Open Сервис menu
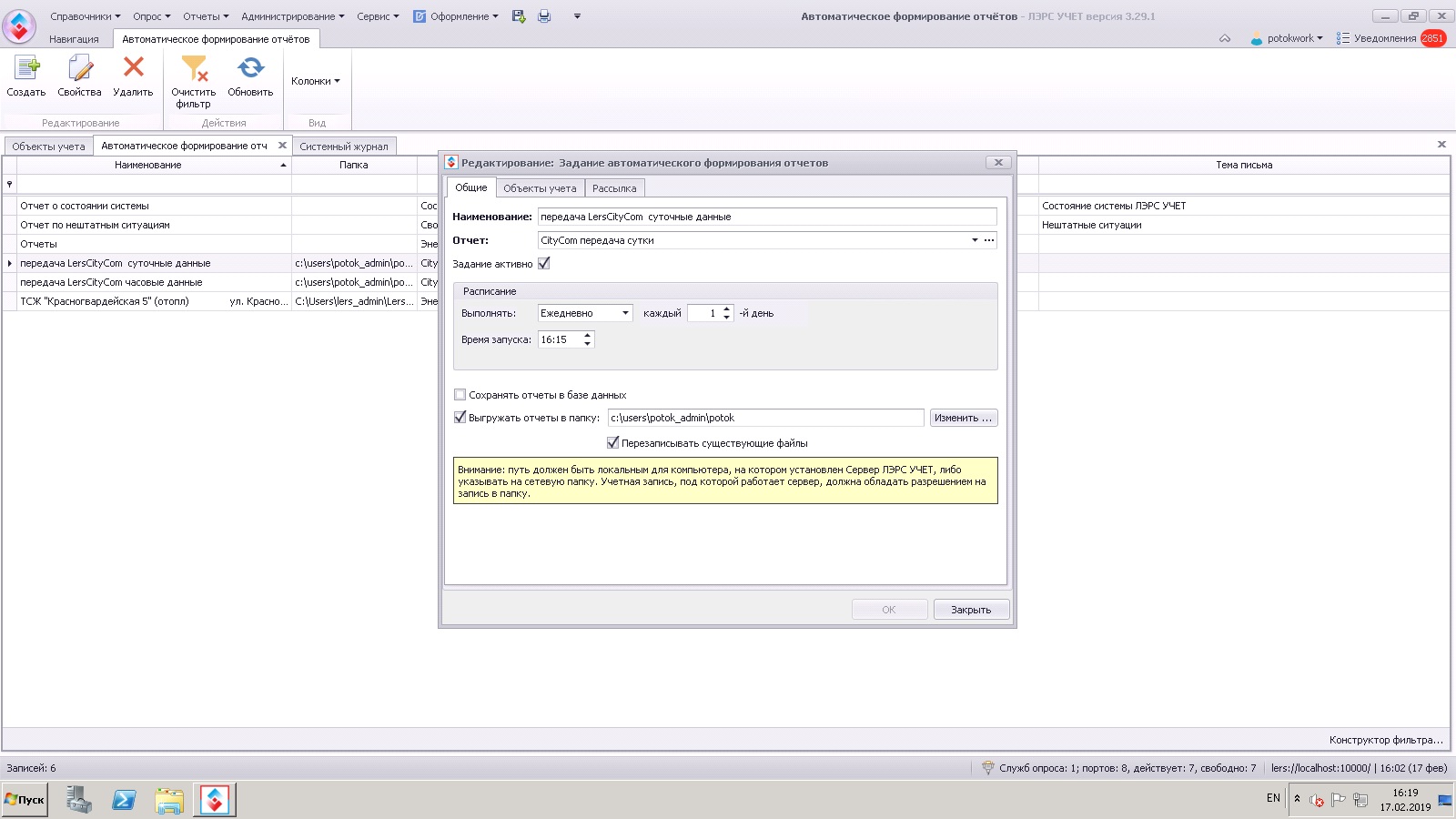 coord(378,16)
